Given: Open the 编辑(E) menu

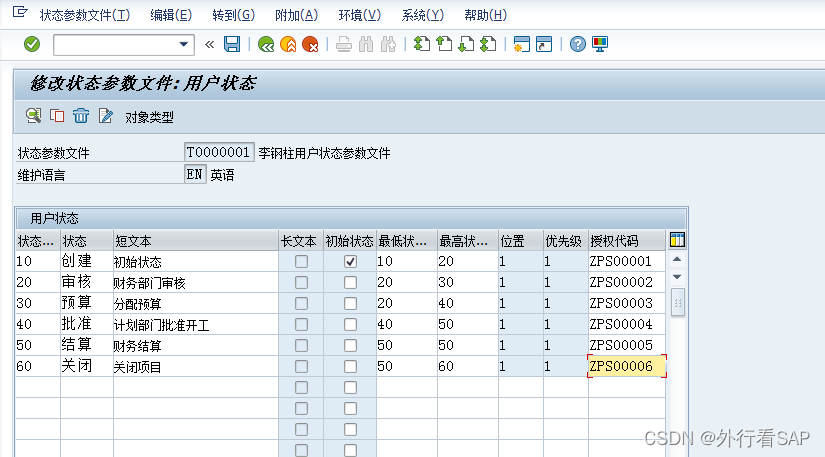Looking at the screenshot, I should 171,15.
